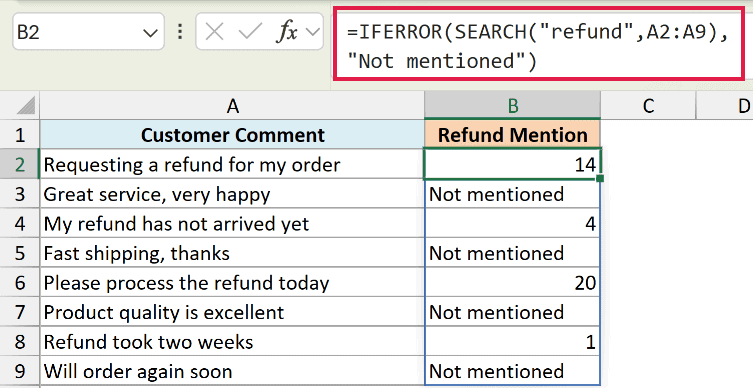Select row 4 header
The width and height of the screenshot is (753, 388).
[20, 224]
